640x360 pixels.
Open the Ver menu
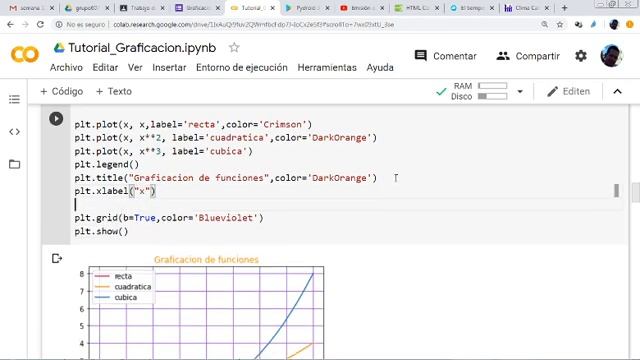(x=135, y=68)
